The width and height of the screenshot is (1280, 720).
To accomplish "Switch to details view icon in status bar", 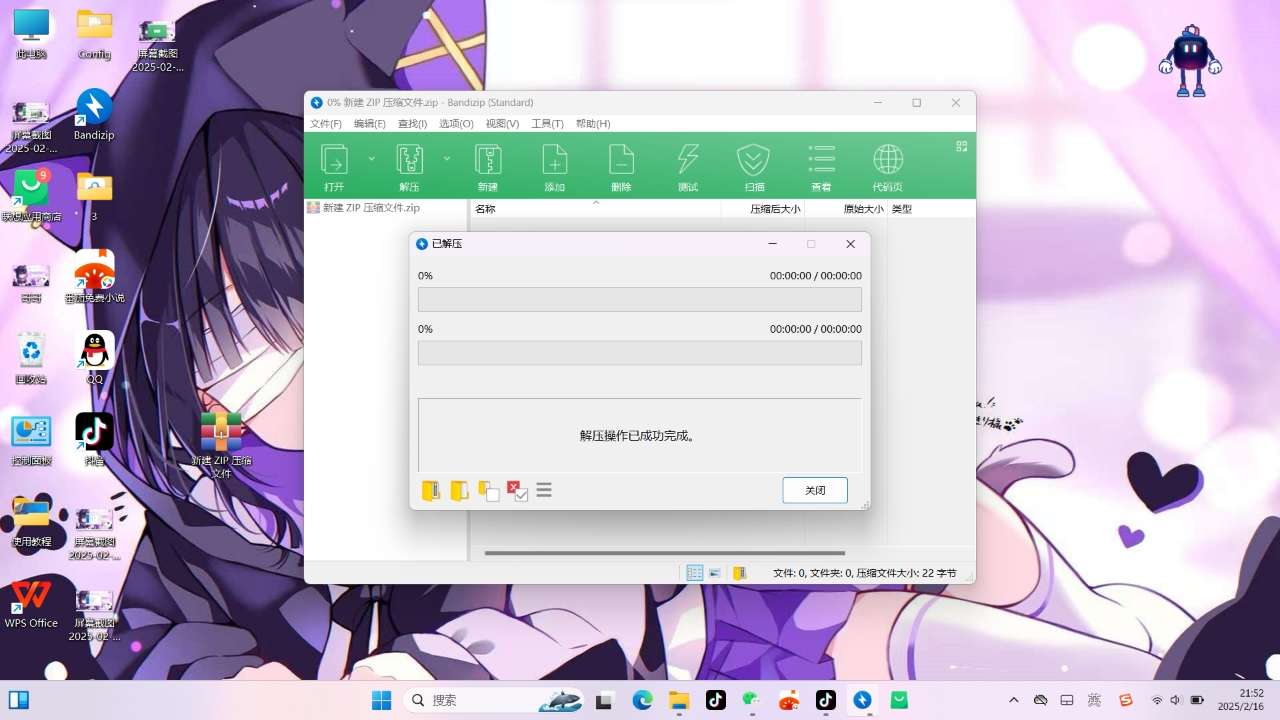I will 695,573.
